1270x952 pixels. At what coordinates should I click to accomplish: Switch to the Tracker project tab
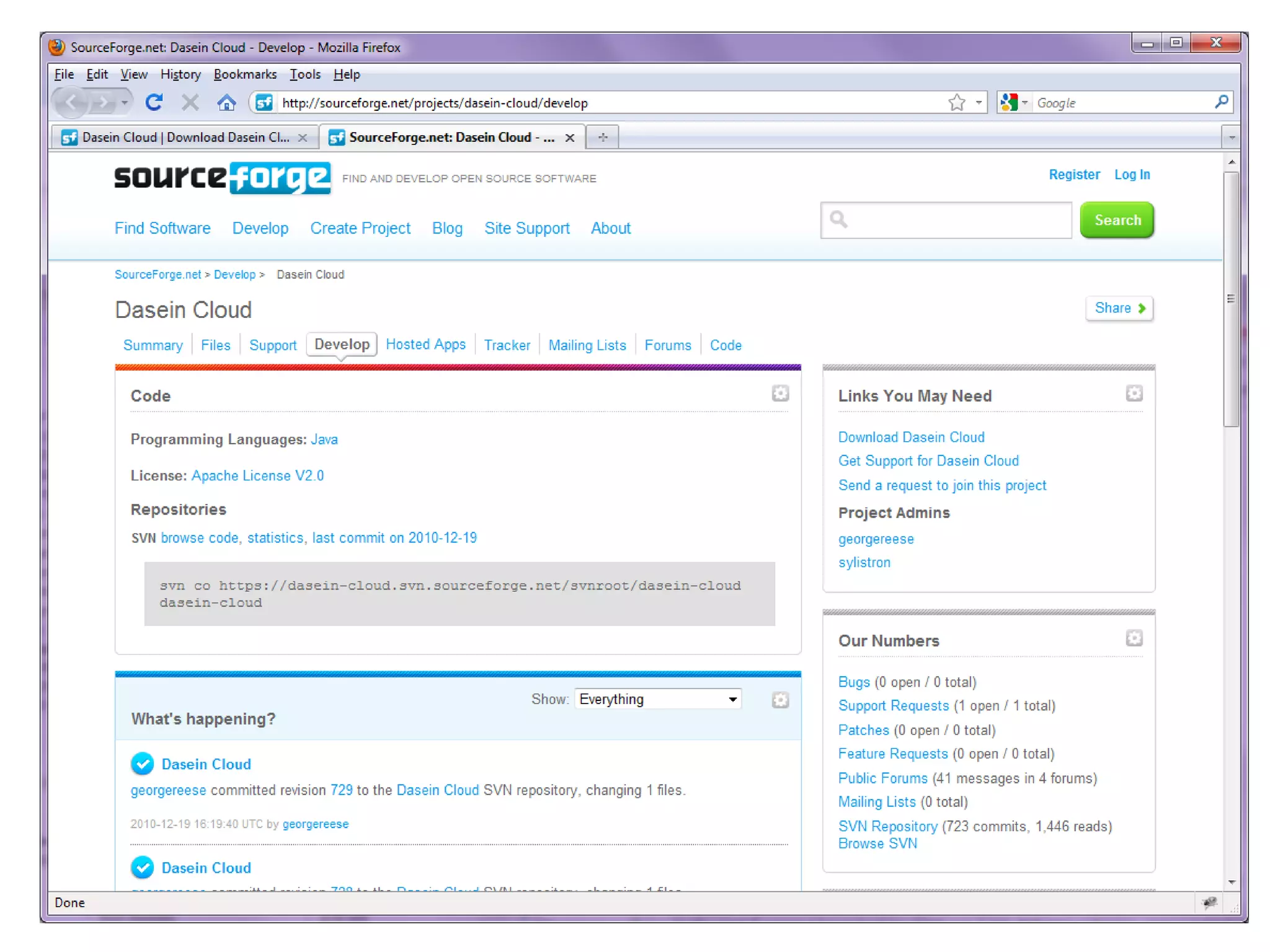pos(507,345)
